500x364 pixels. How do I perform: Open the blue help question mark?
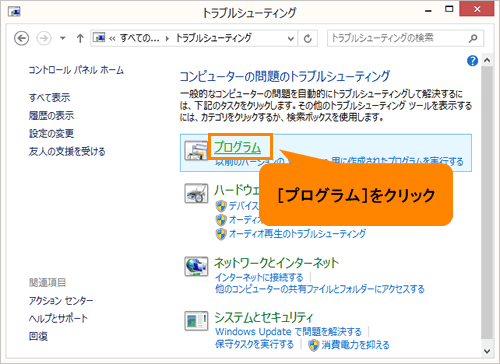(x=472, y=61)
